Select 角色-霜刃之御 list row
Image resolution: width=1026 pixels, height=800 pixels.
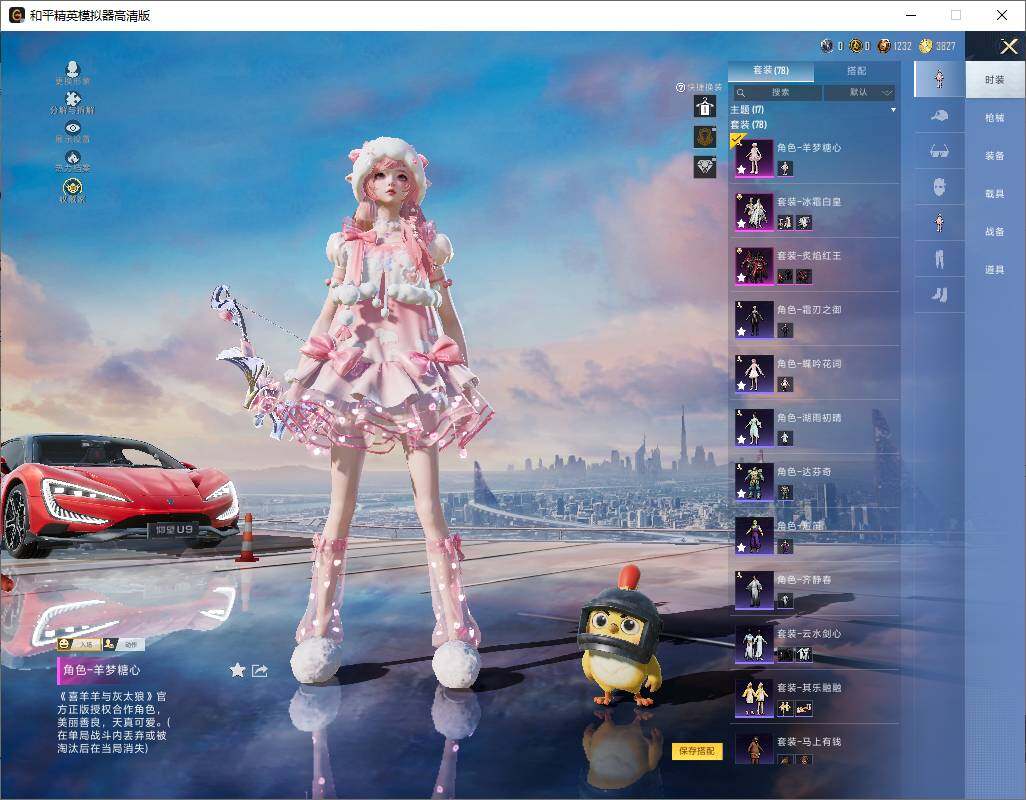[x=814, y=319]
